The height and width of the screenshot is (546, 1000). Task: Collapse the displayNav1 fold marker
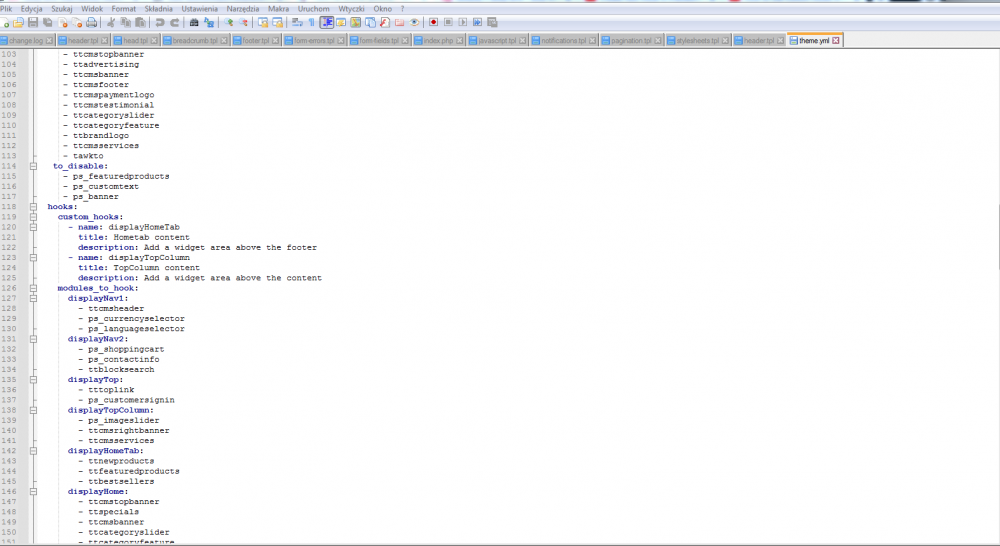point(33,299)
